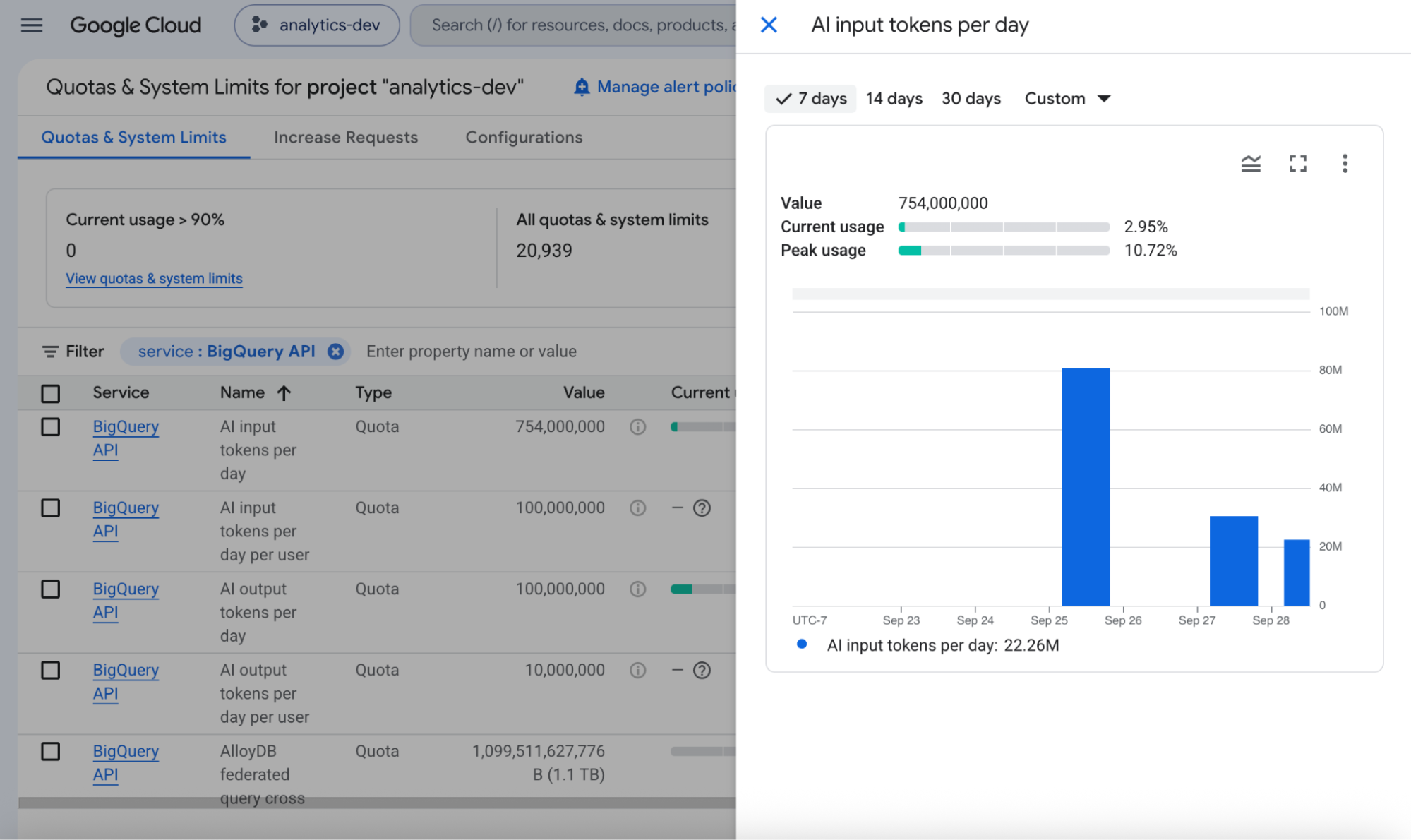This screenshot has width=1411, height=840.
Task: Check the AI output tokens per day row
Action: tap(51, 589)
